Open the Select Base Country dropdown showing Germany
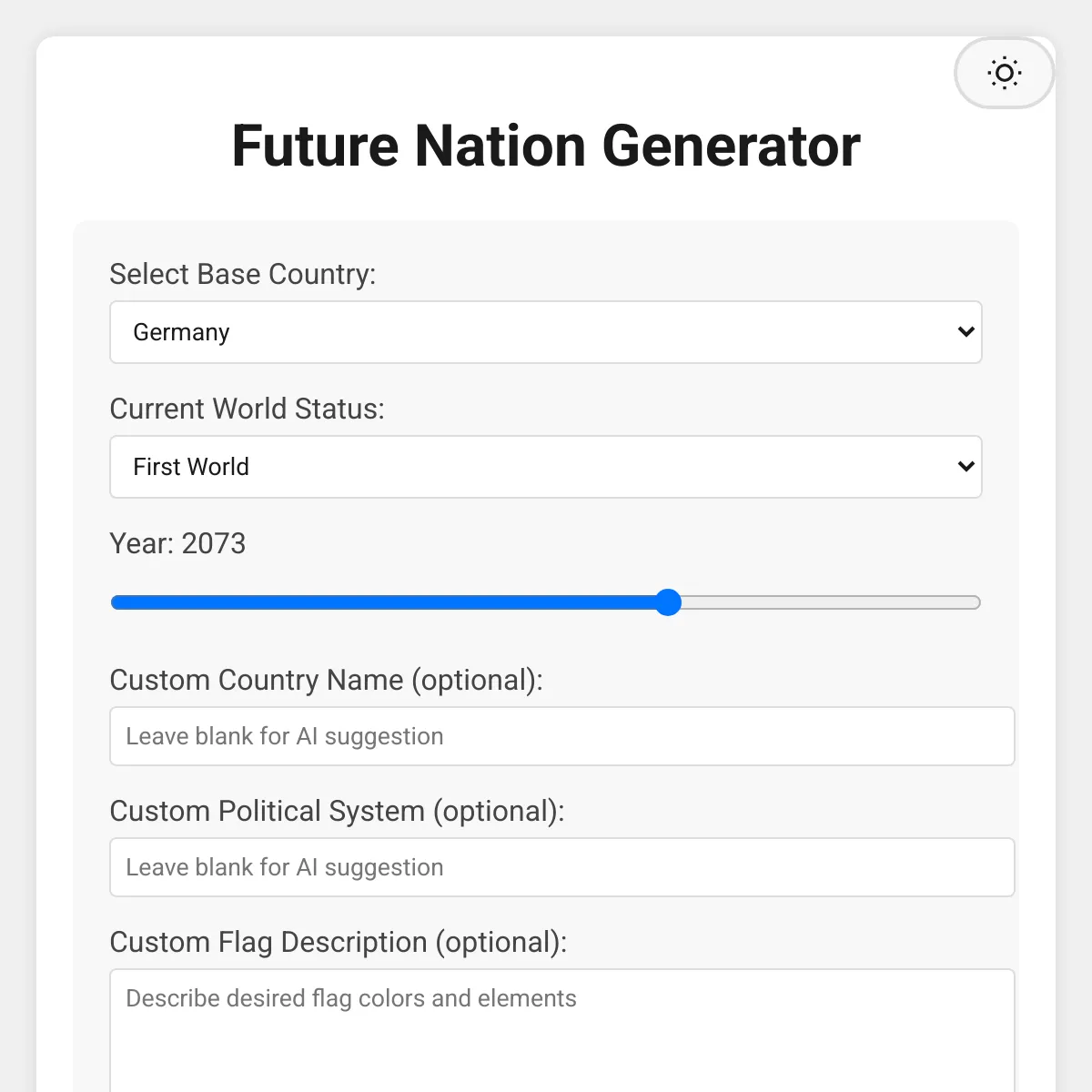1092x1092 pixels. click(546, 332)
